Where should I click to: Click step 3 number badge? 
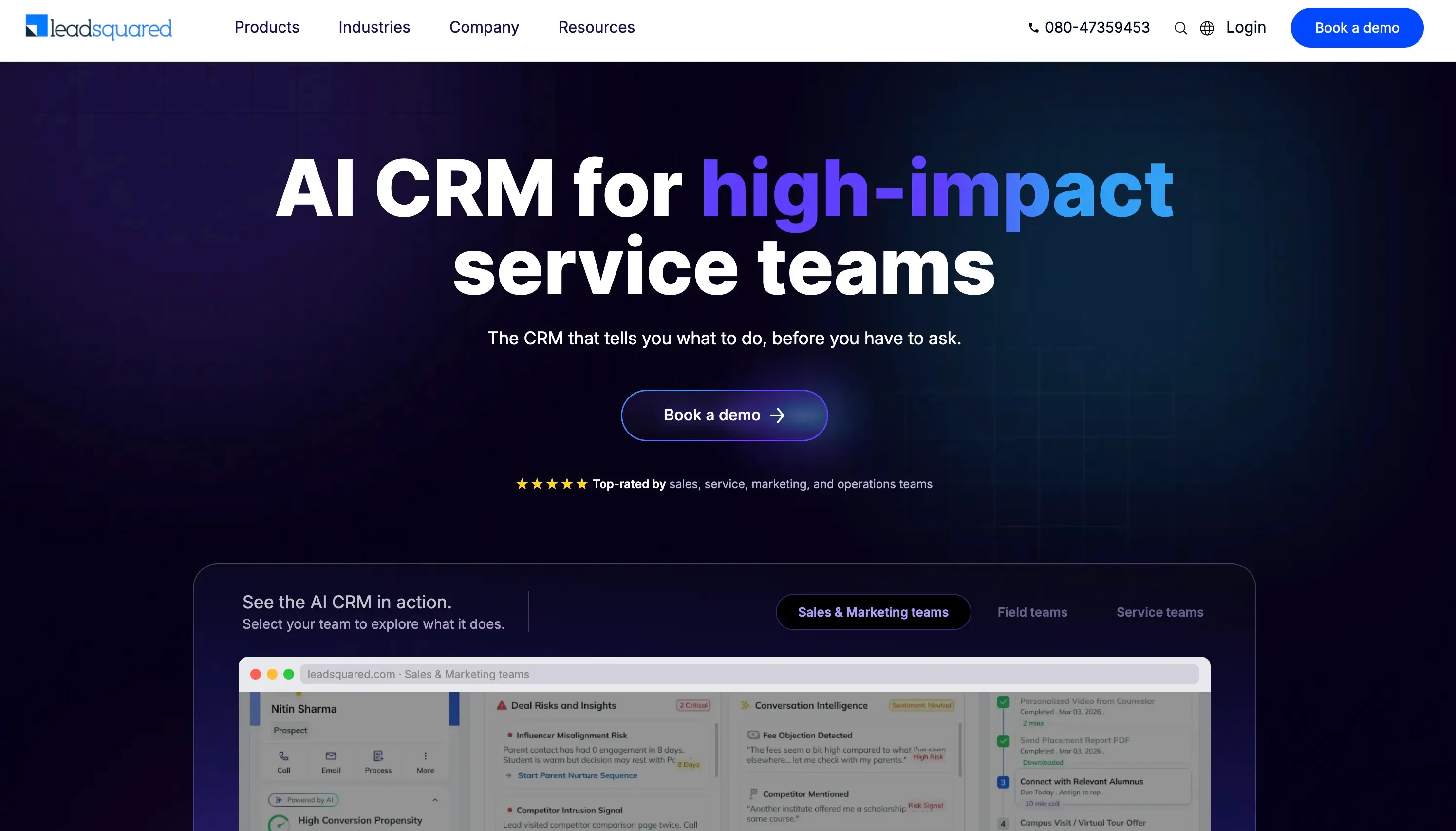pyautogui.click(x=1003, y=782)
